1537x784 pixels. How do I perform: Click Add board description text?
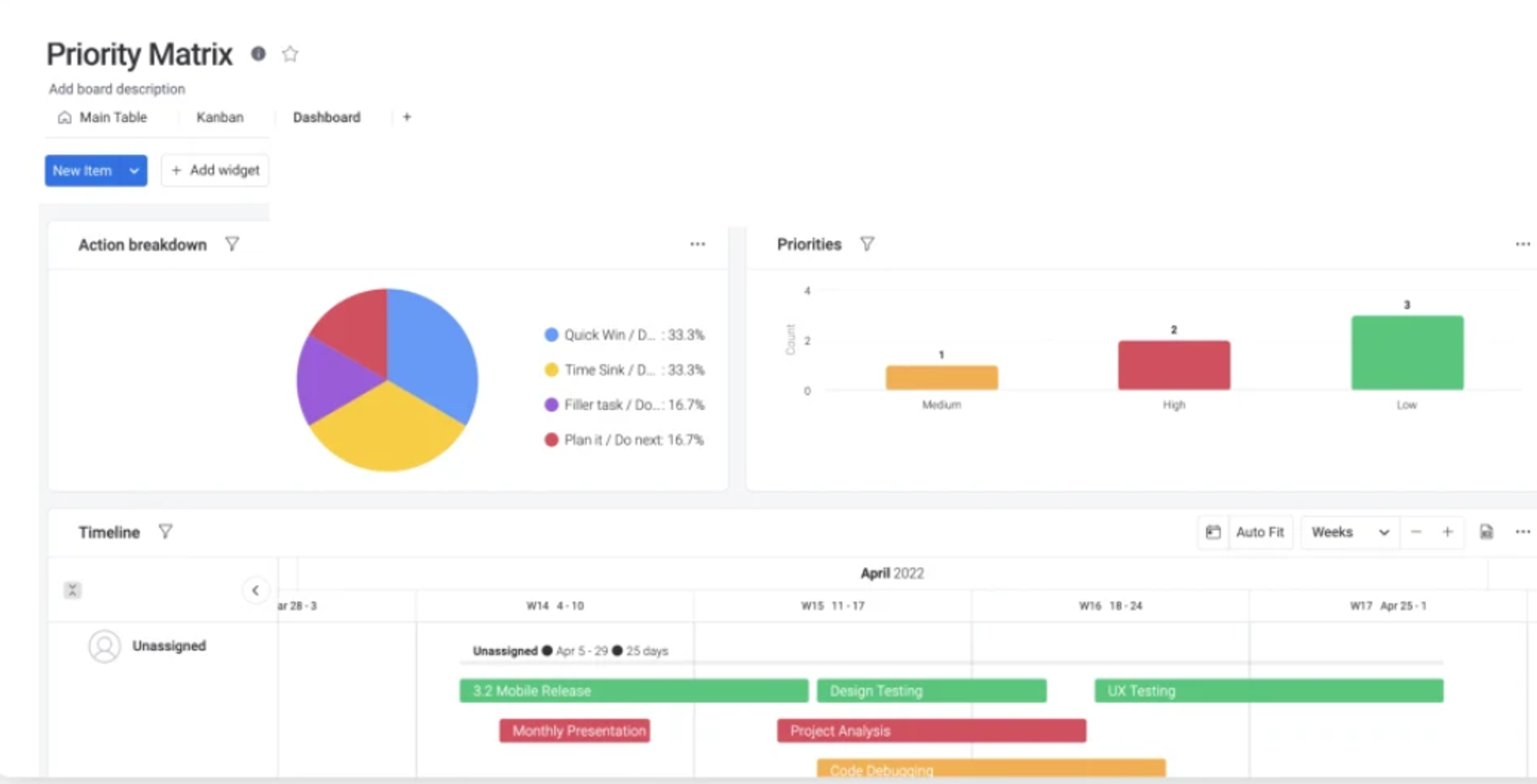point(117,89)
